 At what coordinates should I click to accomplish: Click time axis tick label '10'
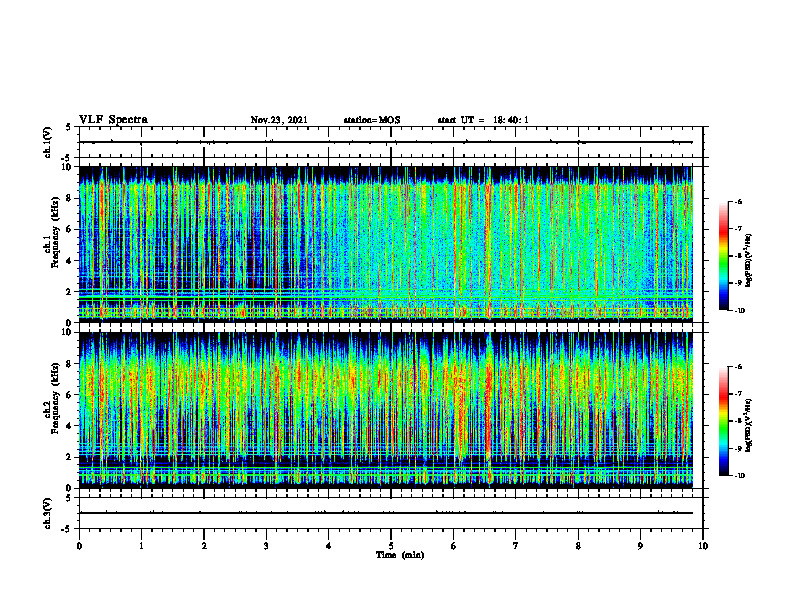(703, 546)
